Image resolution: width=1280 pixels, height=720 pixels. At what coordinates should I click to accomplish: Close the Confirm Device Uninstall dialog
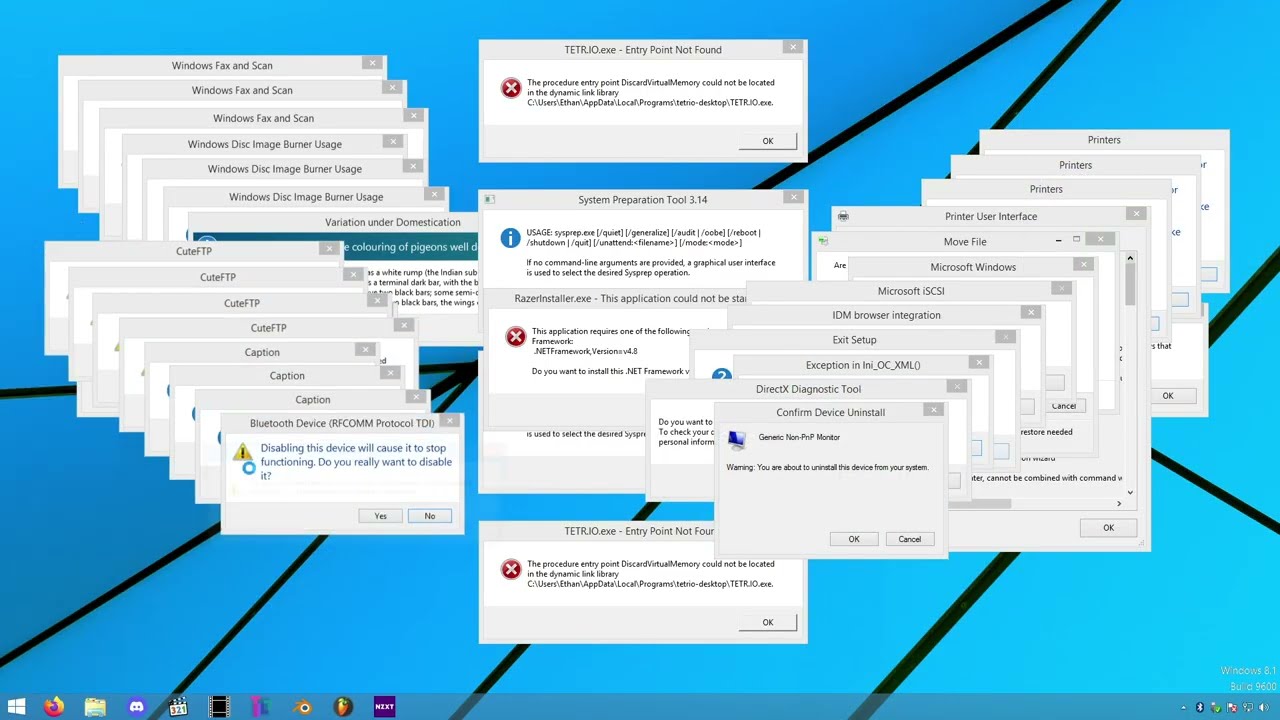click(933, 409)
